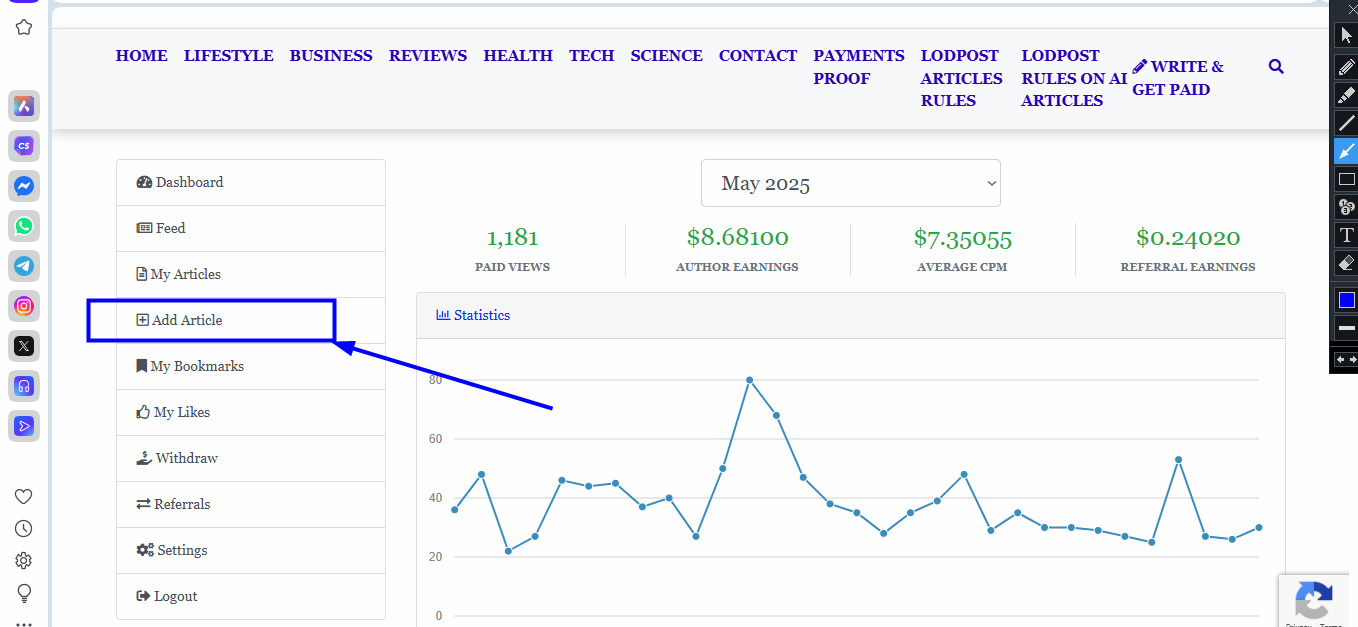Open the May 2025 month dropdown

pos(850,183)
